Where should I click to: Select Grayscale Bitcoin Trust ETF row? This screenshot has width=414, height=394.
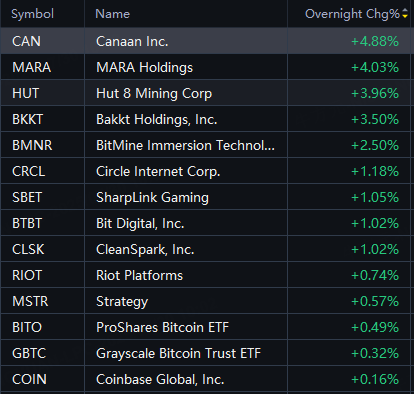point(206,353)
